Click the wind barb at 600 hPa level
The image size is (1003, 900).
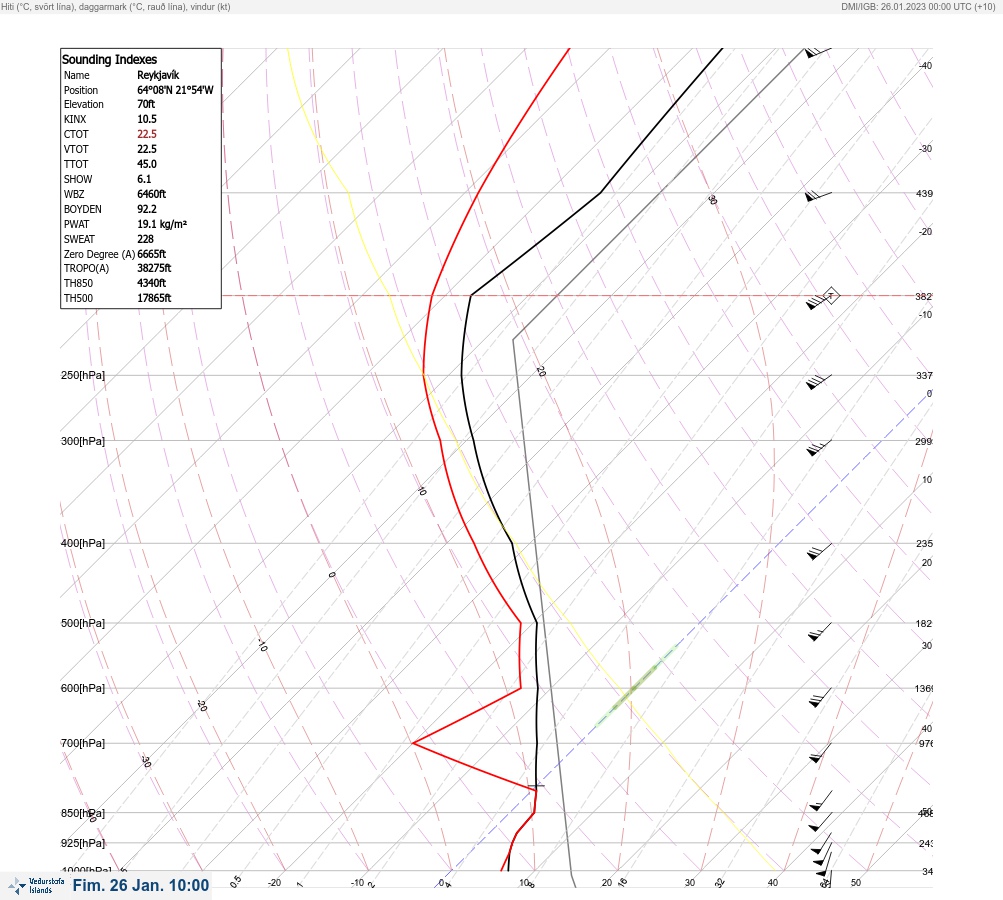(820, 698)
